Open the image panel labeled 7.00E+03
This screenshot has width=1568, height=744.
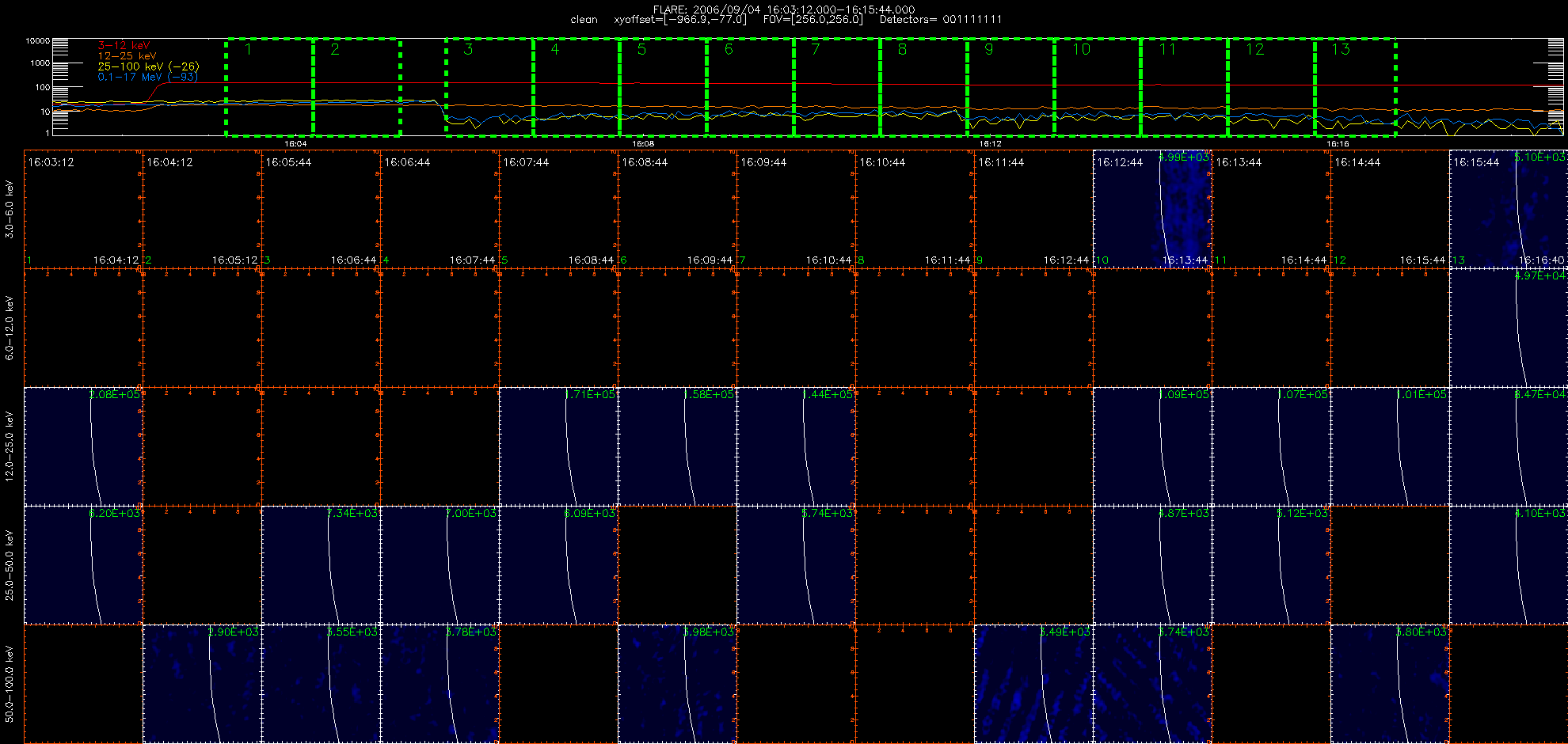click(x=440, y=565)
